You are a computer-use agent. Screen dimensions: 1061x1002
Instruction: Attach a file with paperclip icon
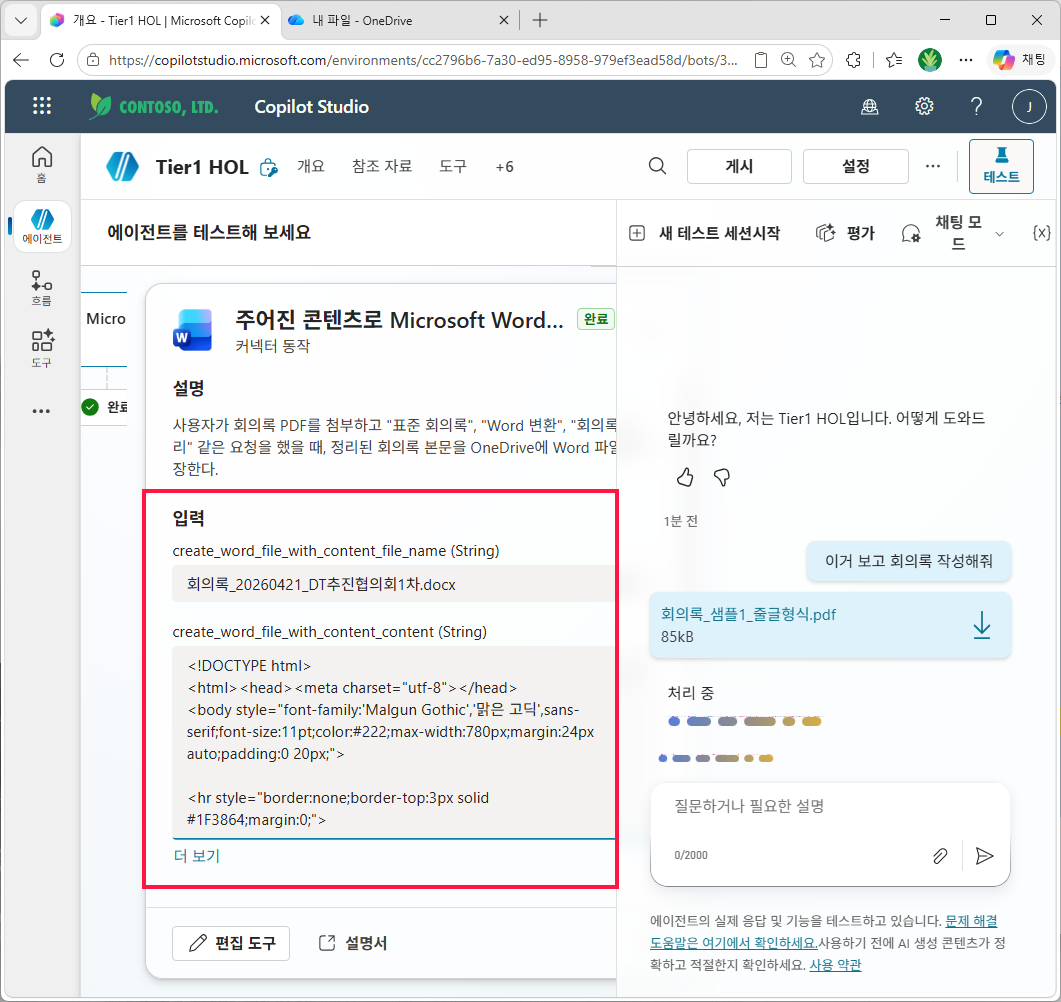pyautogui.click(x=940, y=856)
